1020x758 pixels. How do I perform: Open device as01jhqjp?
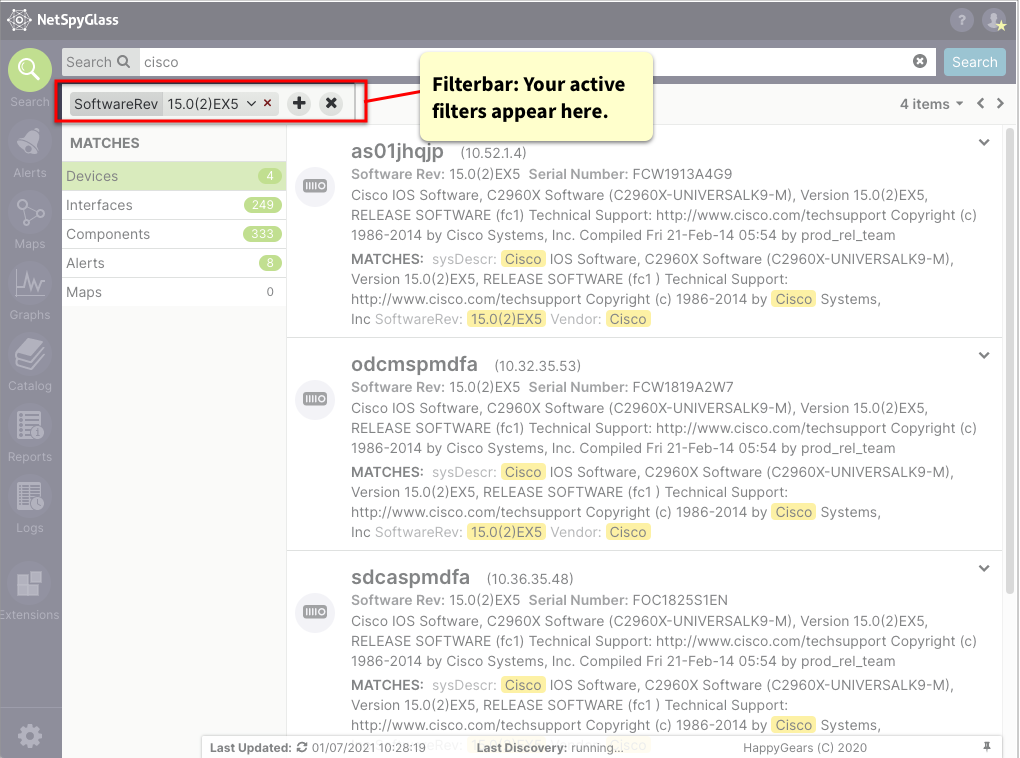coord(397,152)
